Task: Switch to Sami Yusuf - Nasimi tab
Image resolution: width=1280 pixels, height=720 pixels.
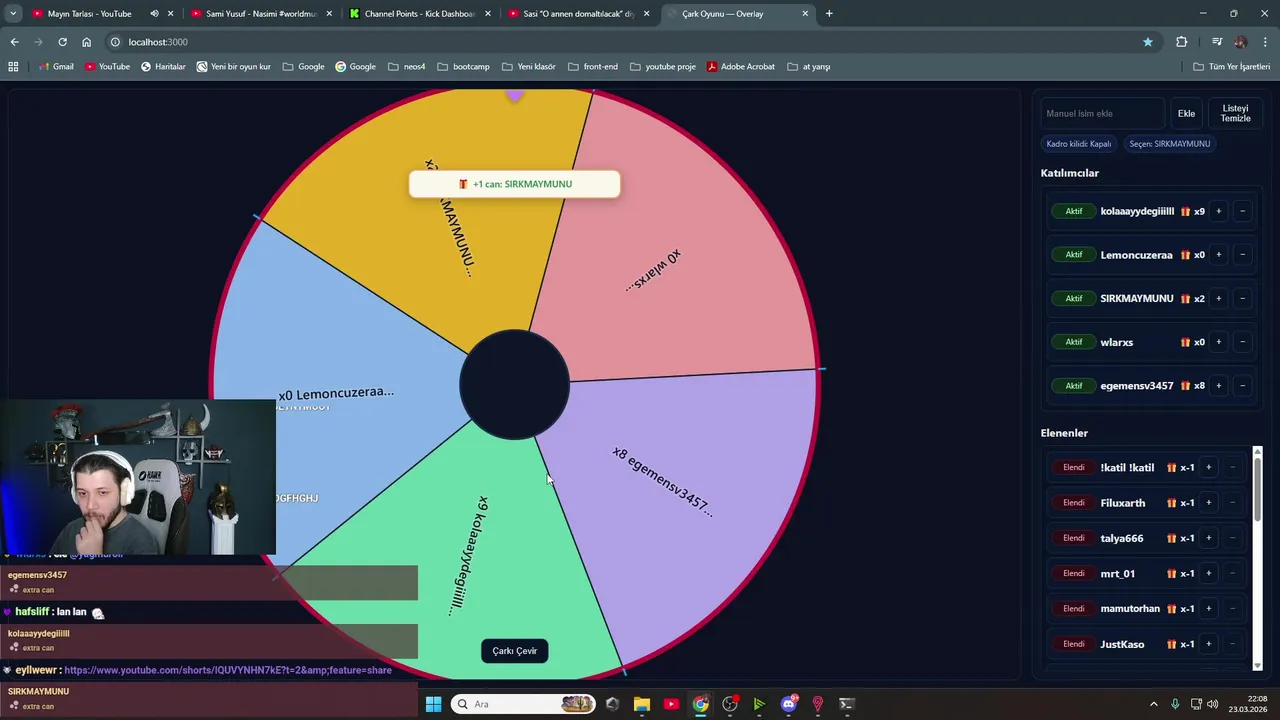Action: [x=260, y=14]
